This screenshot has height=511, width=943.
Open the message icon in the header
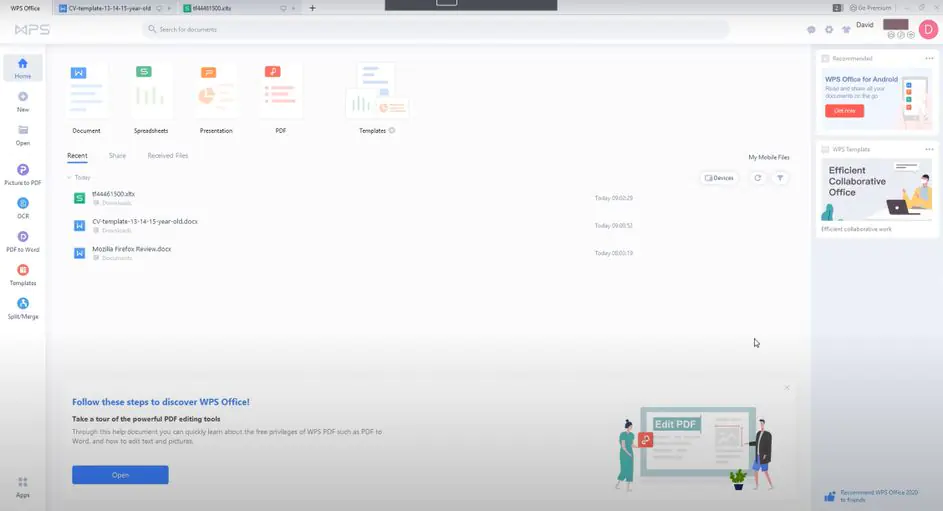click(x=811, y=29)
